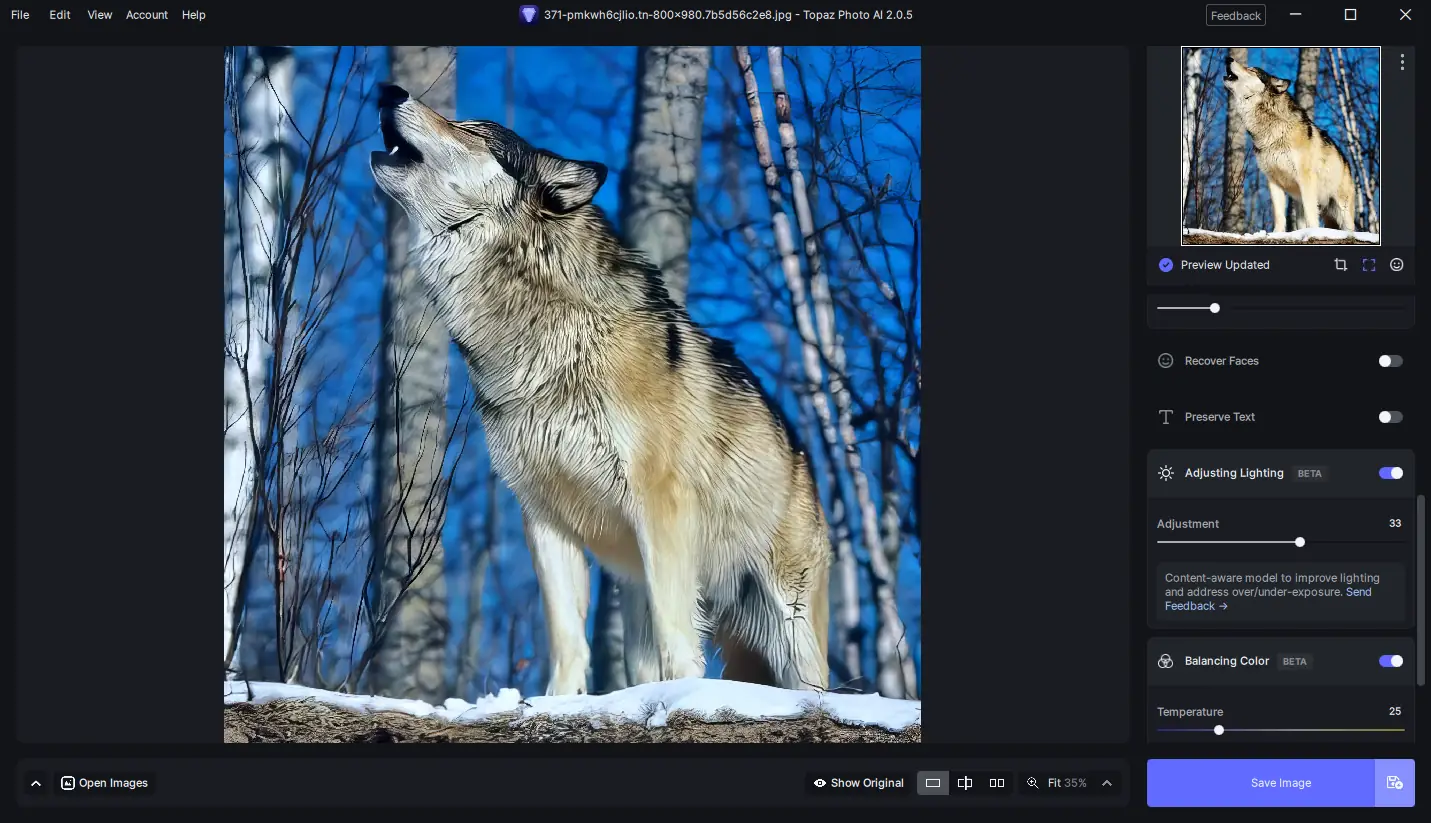The width and height of the screenshot is (1431, 823).
Task: Click the single view mode icon
Action: coord(933,783)
